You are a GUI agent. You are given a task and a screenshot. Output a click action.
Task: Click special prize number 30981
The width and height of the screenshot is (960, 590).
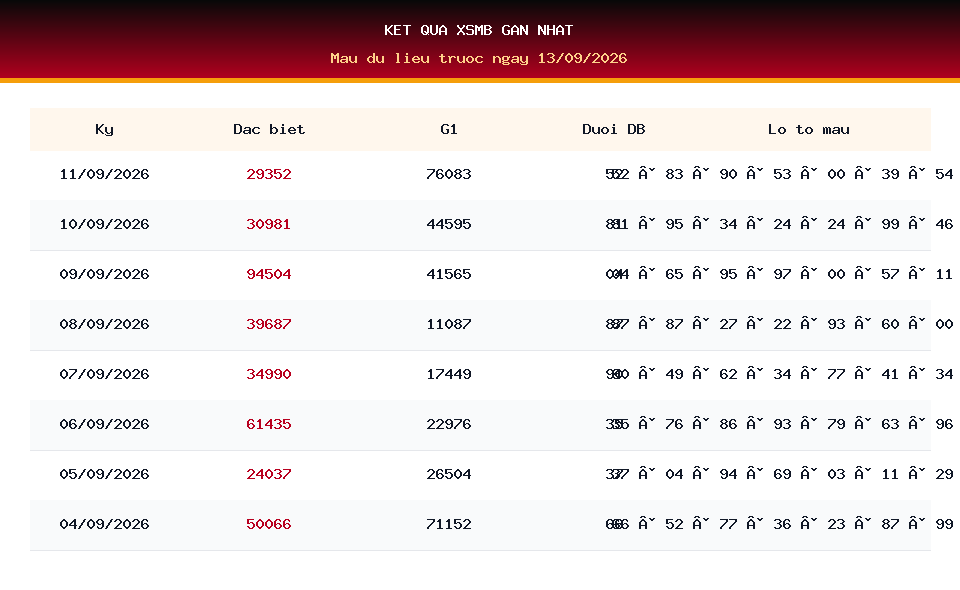click(x=269, y=225)
